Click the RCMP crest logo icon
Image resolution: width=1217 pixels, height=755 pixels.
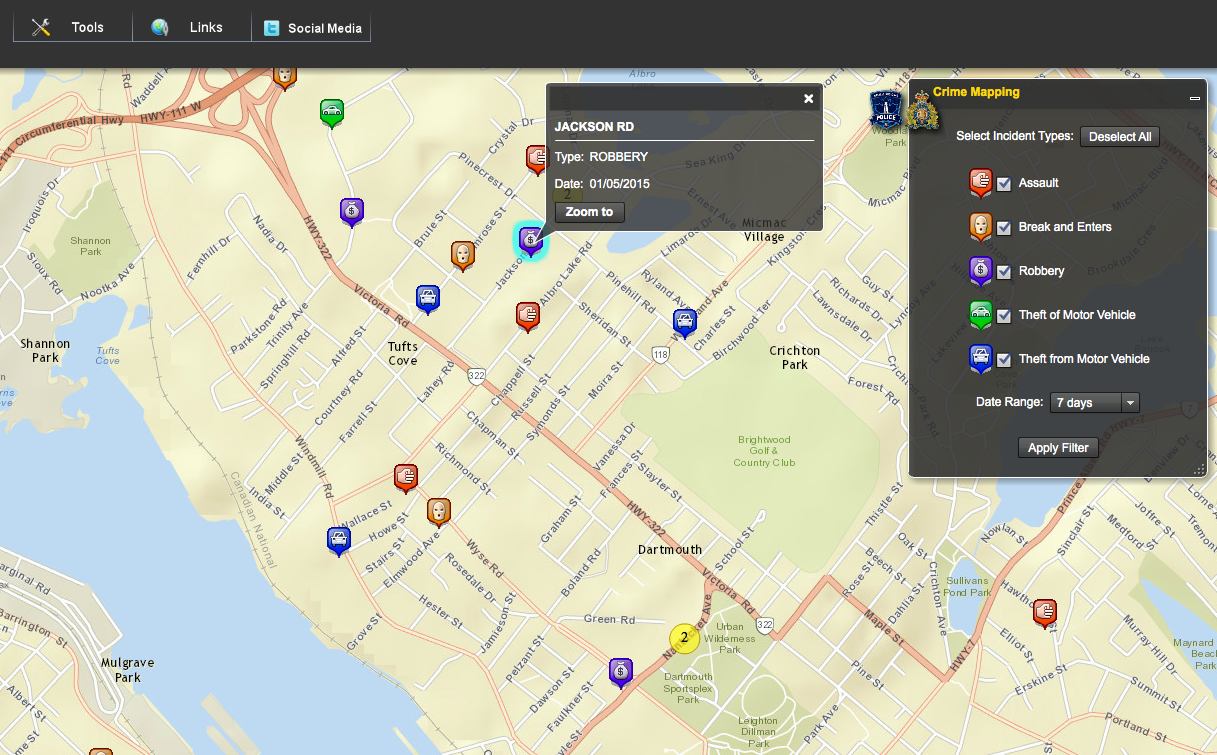point(921,110)
